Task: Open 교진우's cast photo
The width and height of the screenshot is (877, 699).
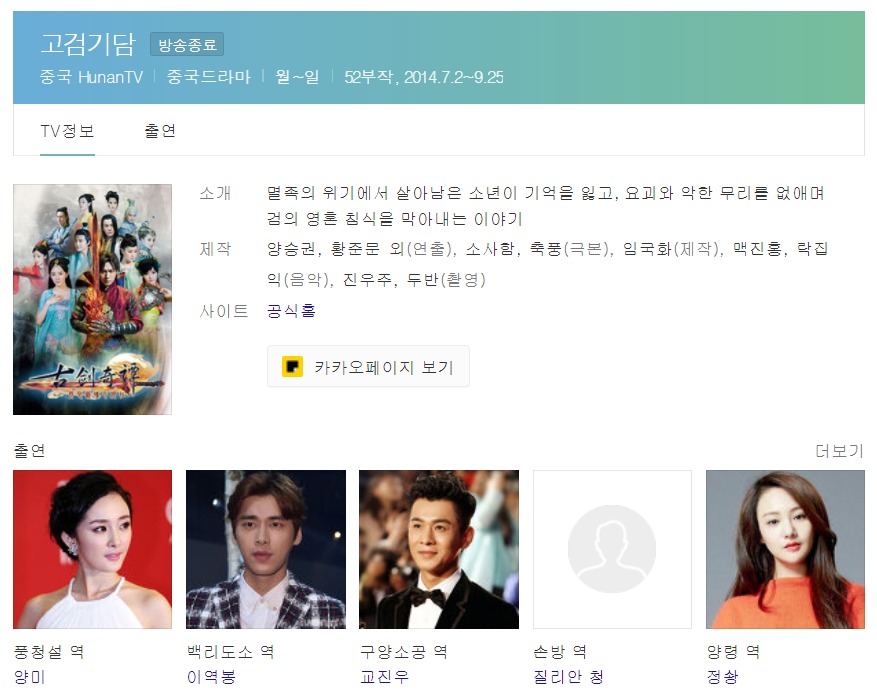Action: 439,549
